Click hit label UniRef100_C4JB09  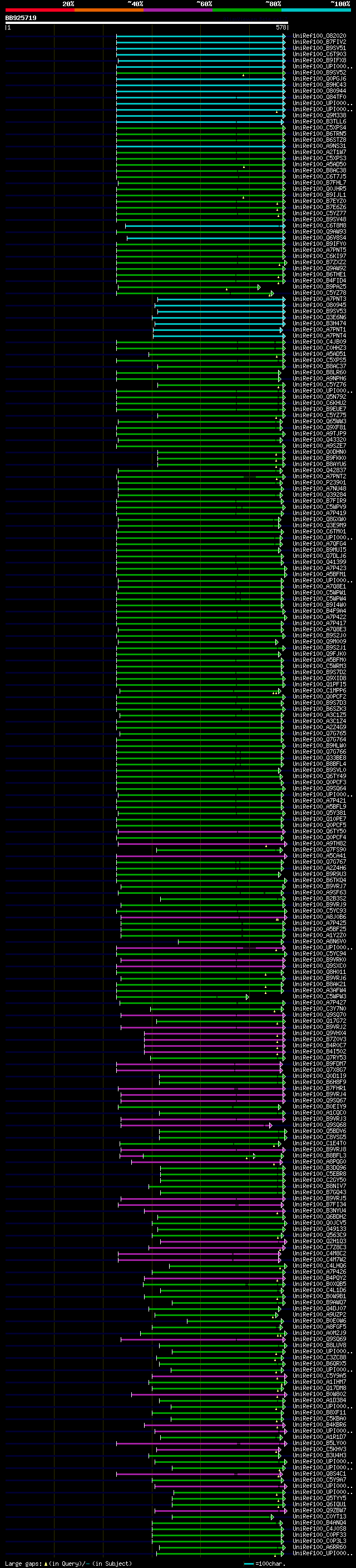tap(319, 342)
